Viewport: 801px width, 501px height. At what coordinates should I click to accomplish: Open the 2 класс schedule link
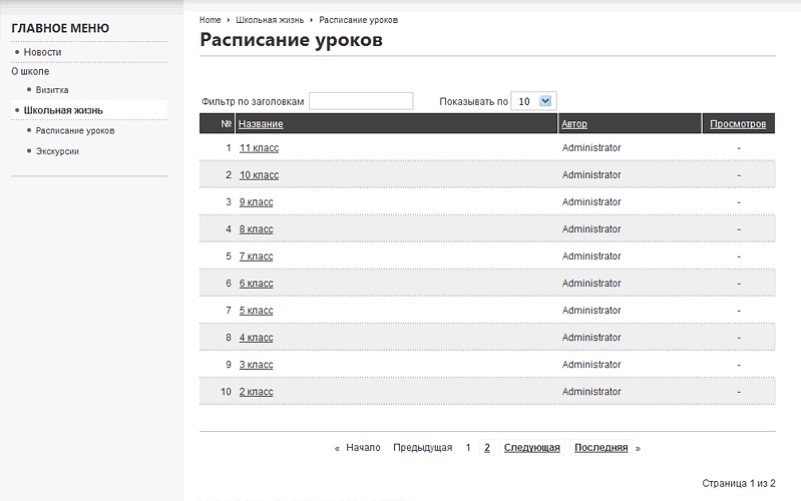pyautogui.click(x=256, y=392)
